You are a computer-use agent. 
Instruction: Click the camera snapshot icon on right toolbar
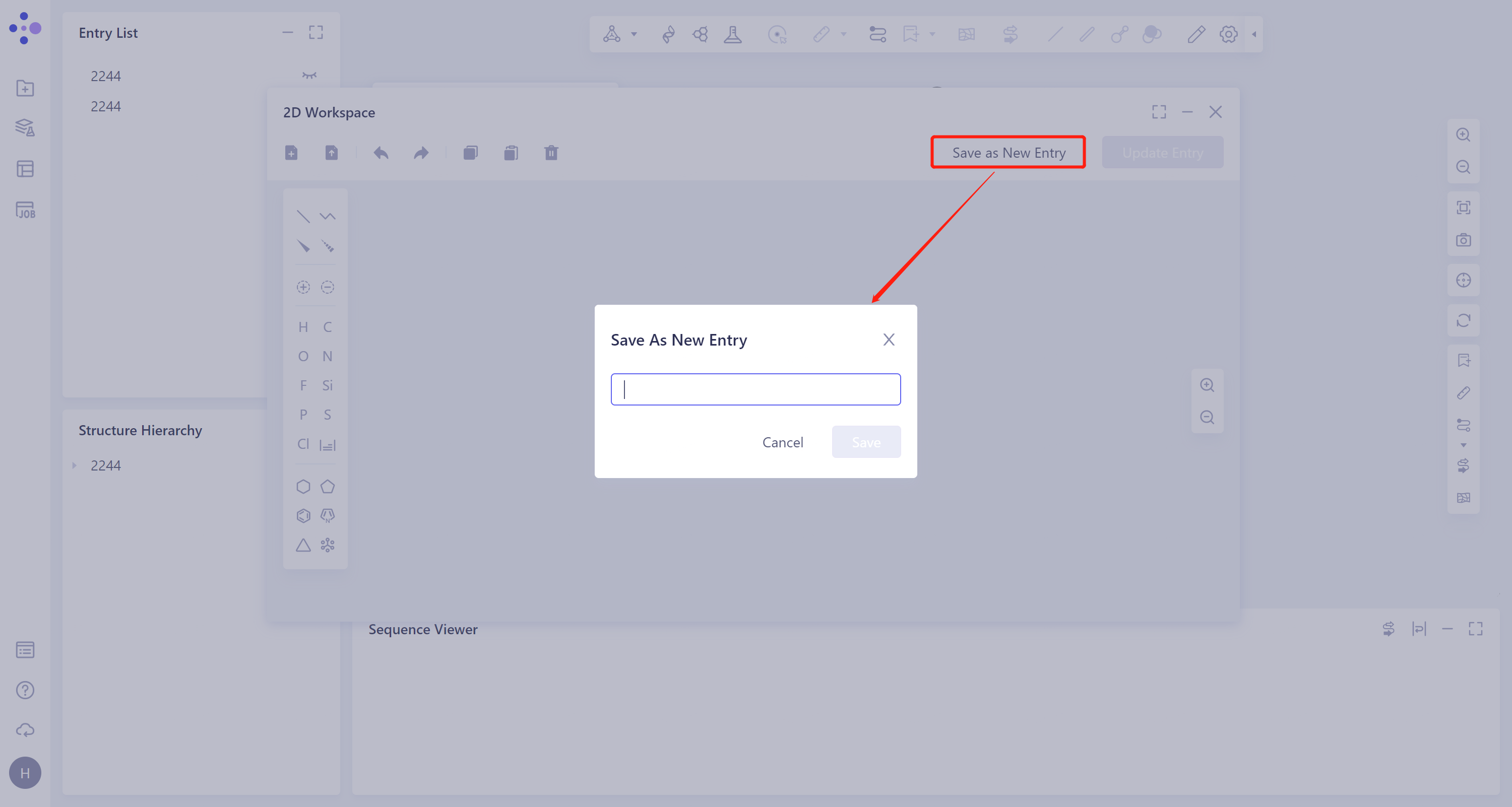click(x=1463, y=240)
